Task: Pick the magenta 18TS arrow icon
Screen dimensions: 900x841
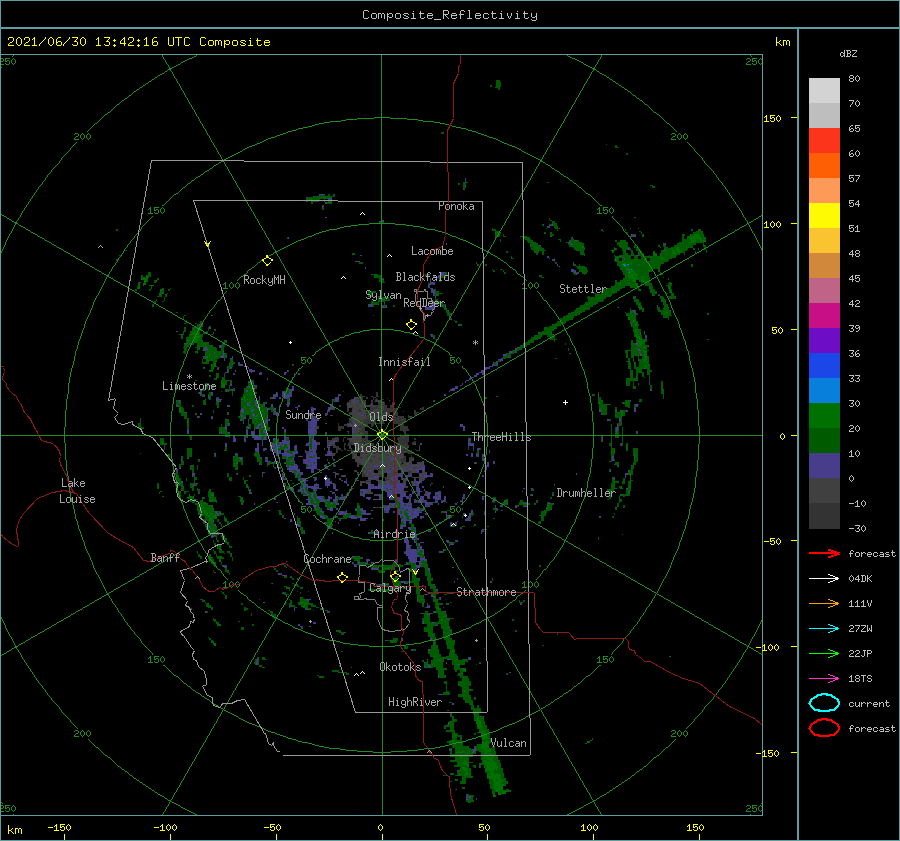Action: [824, 679]
